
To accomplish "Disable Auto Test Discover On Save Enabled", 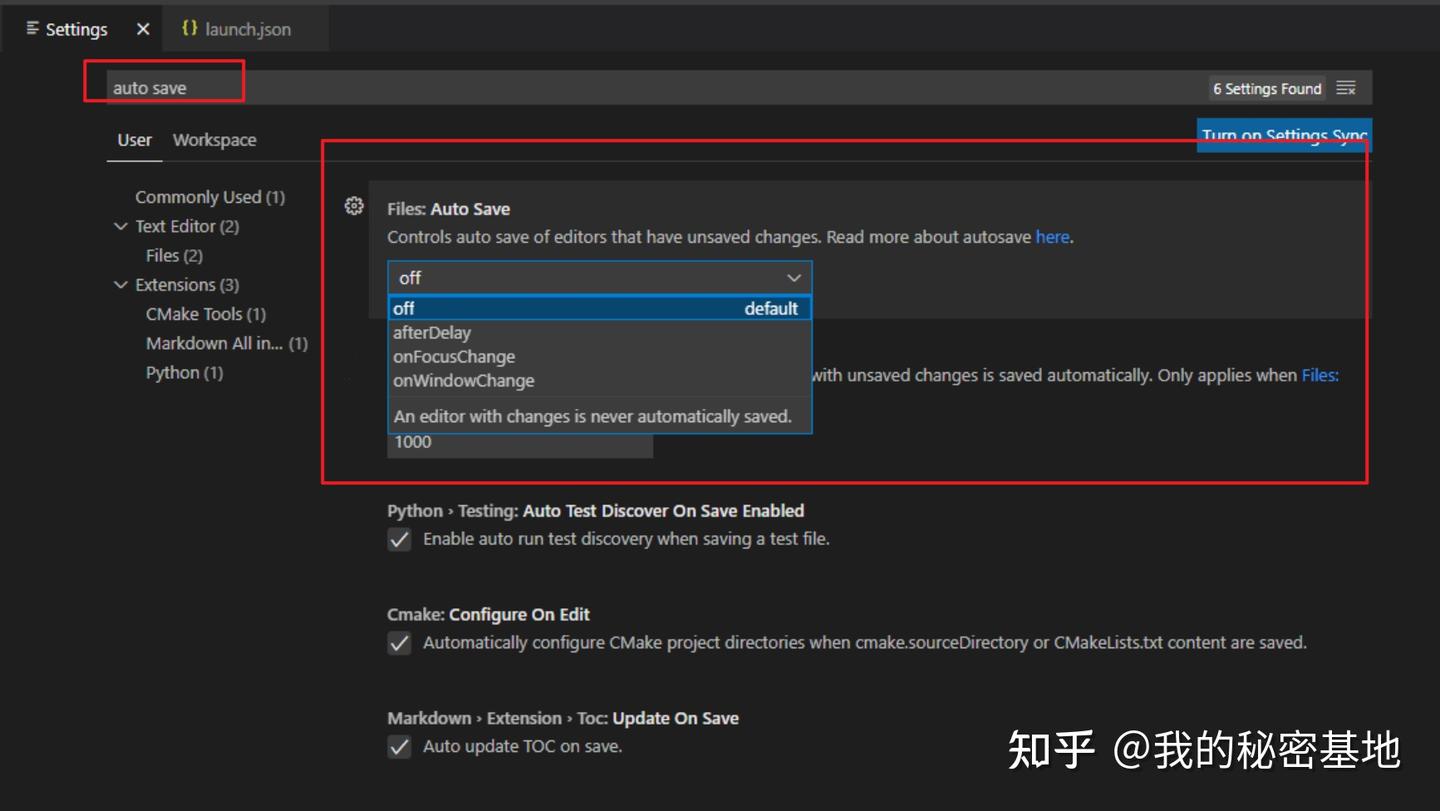I will pos(399,539).
